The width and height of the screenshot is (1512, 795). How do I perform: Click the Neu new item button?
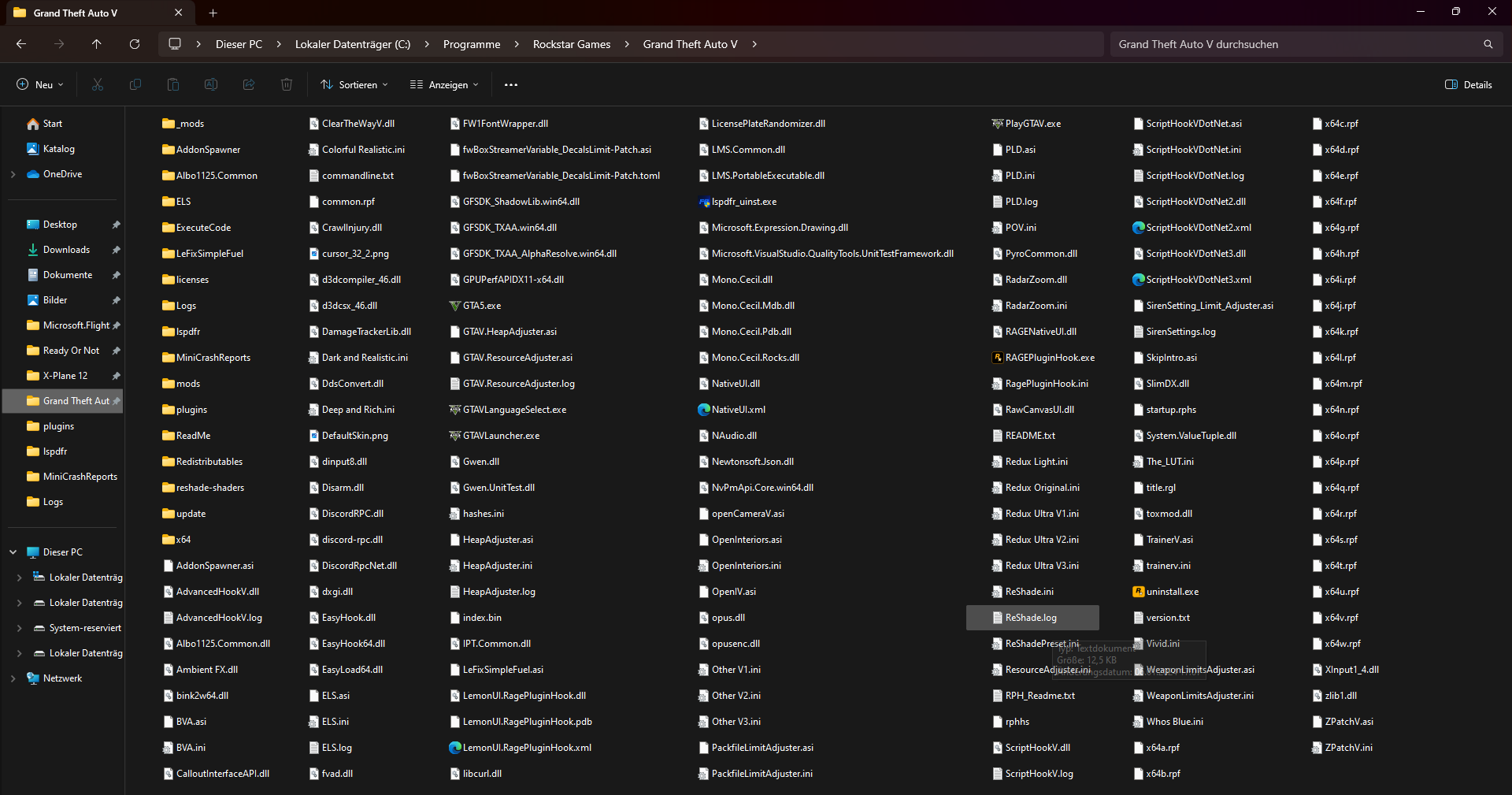click(x=40, y=84)
